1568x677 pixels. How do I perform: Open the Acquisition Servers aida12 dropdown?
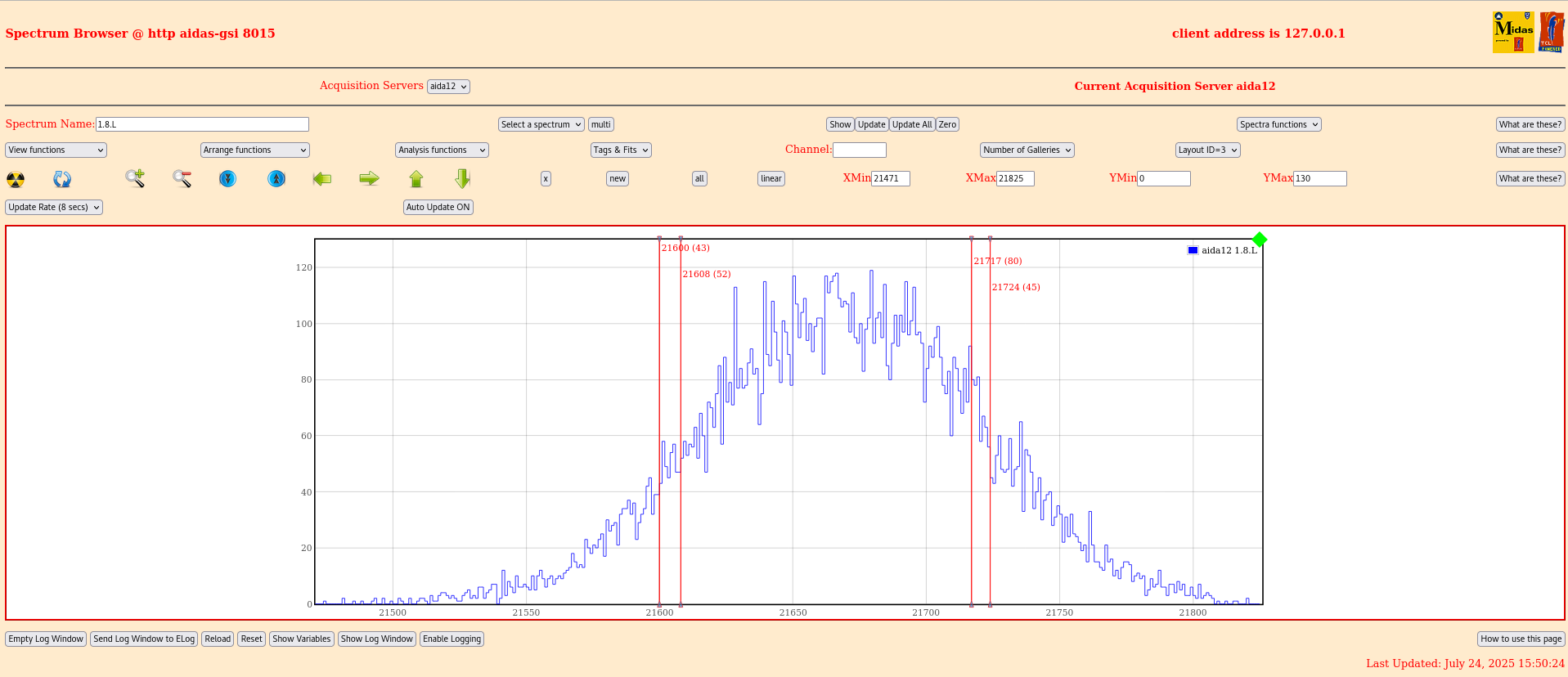pos(448,87)
